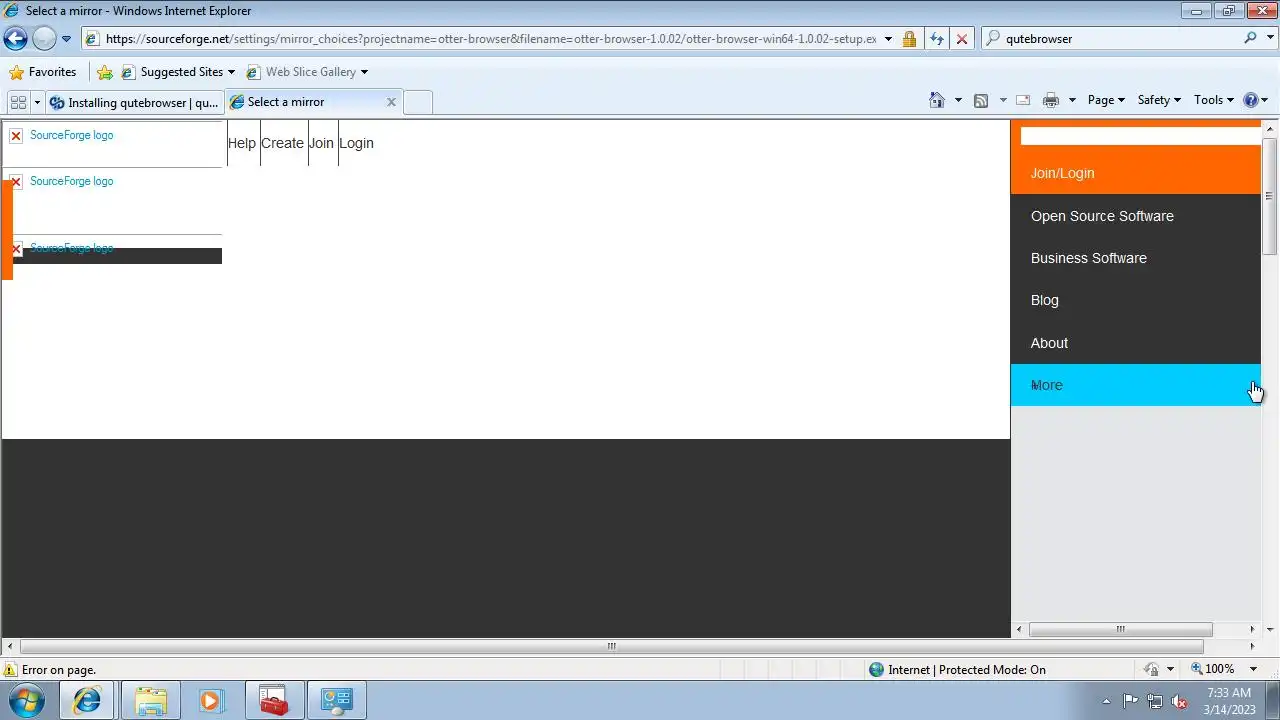Click the second SourceForge logo link
This screenshot has height=720, width=1280.
(71, 181)
